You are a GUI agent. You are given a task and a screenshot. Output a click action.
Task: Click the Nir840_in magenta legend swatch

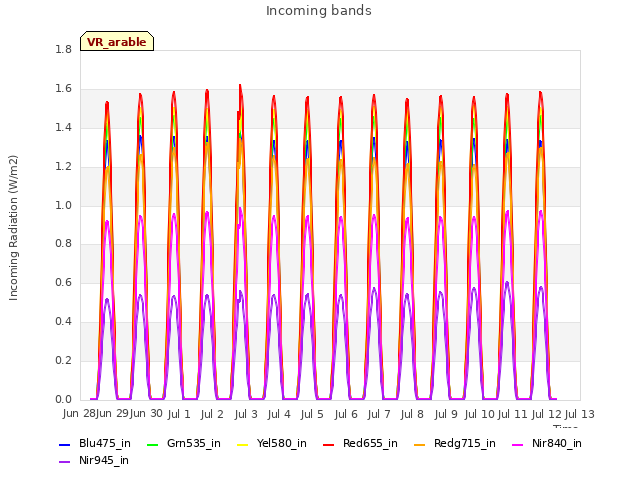pyautogui.click(x=518, y=444)
